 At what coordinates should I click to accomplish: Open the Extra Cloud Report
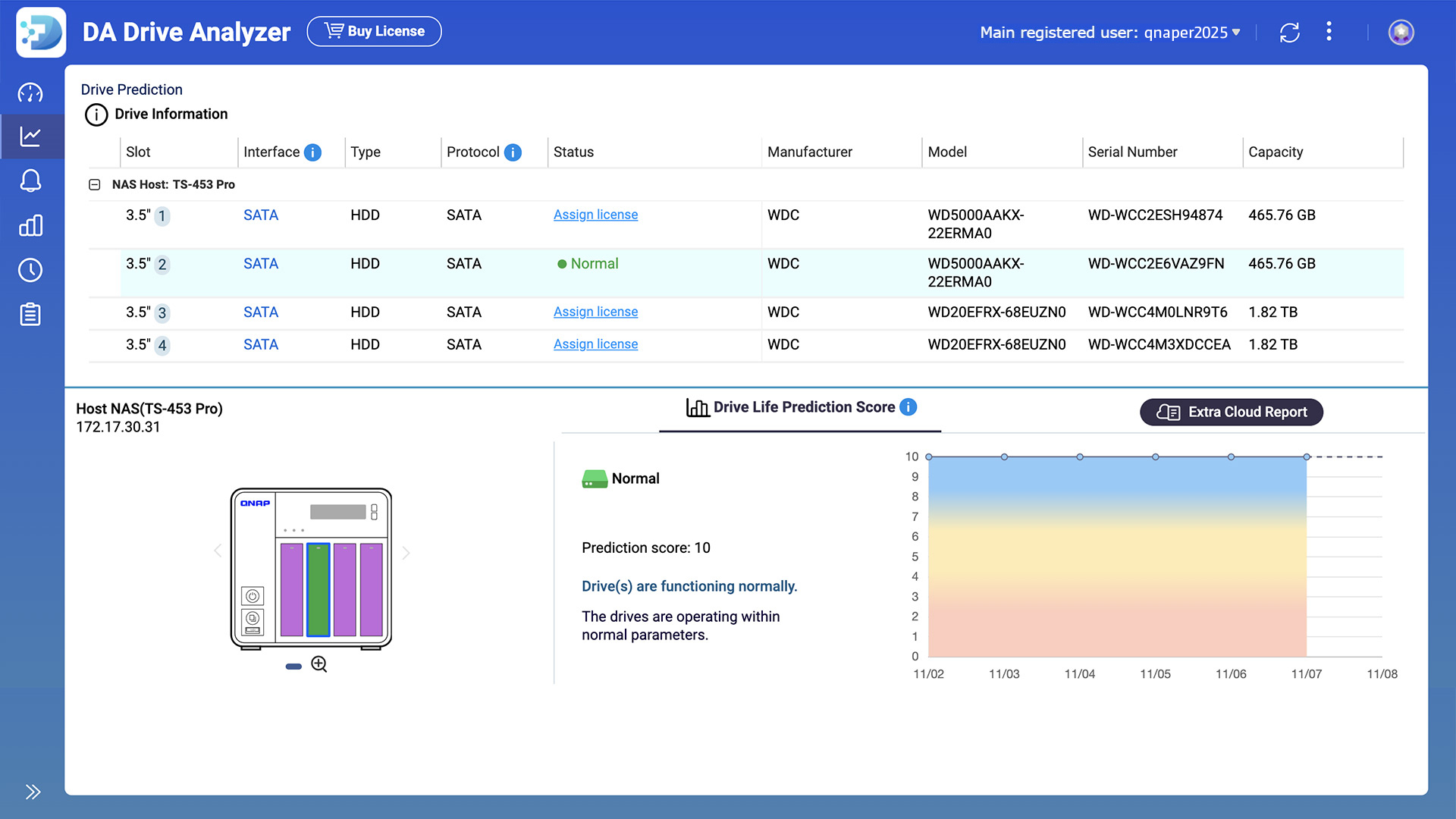tap(1231, 412)
